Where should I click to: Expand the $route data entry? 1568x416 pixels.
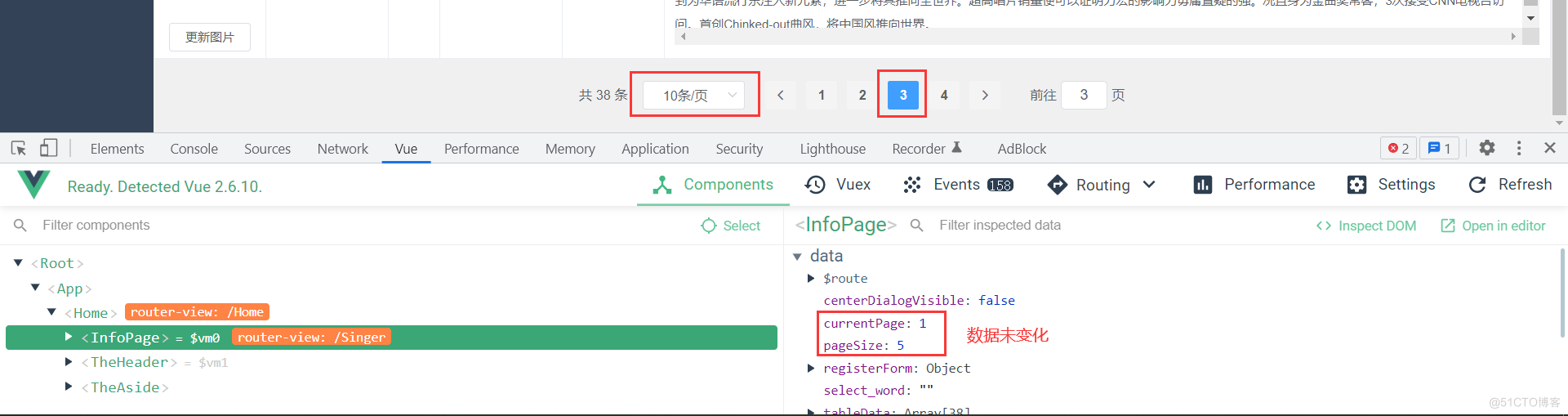tap(811, 279)
